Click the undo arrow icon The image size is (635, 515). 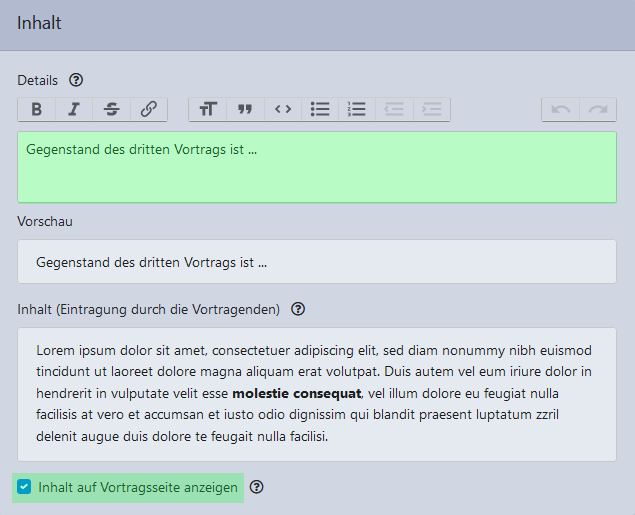pos(561,109)
